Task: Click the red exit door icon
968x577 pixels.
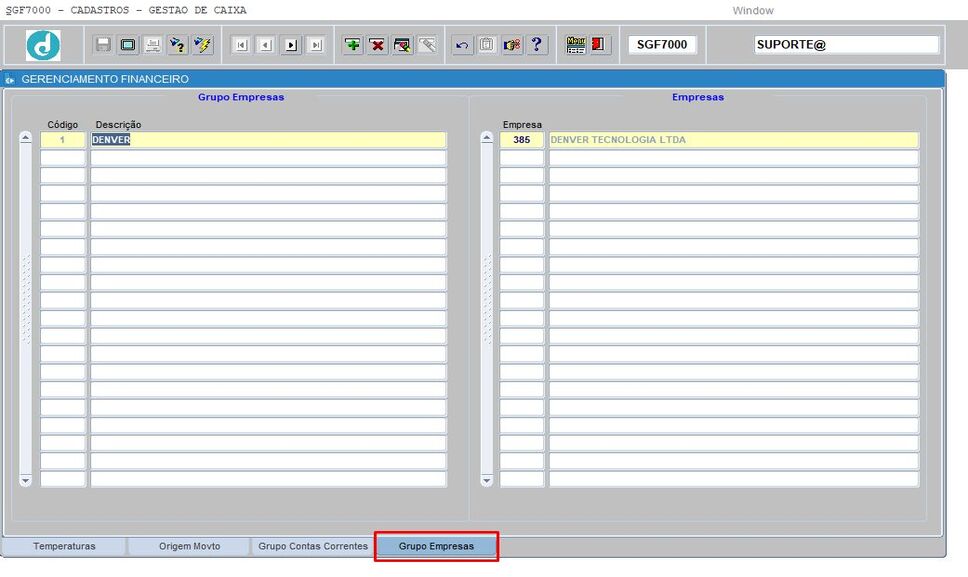Action: click(x=598, y=44)
